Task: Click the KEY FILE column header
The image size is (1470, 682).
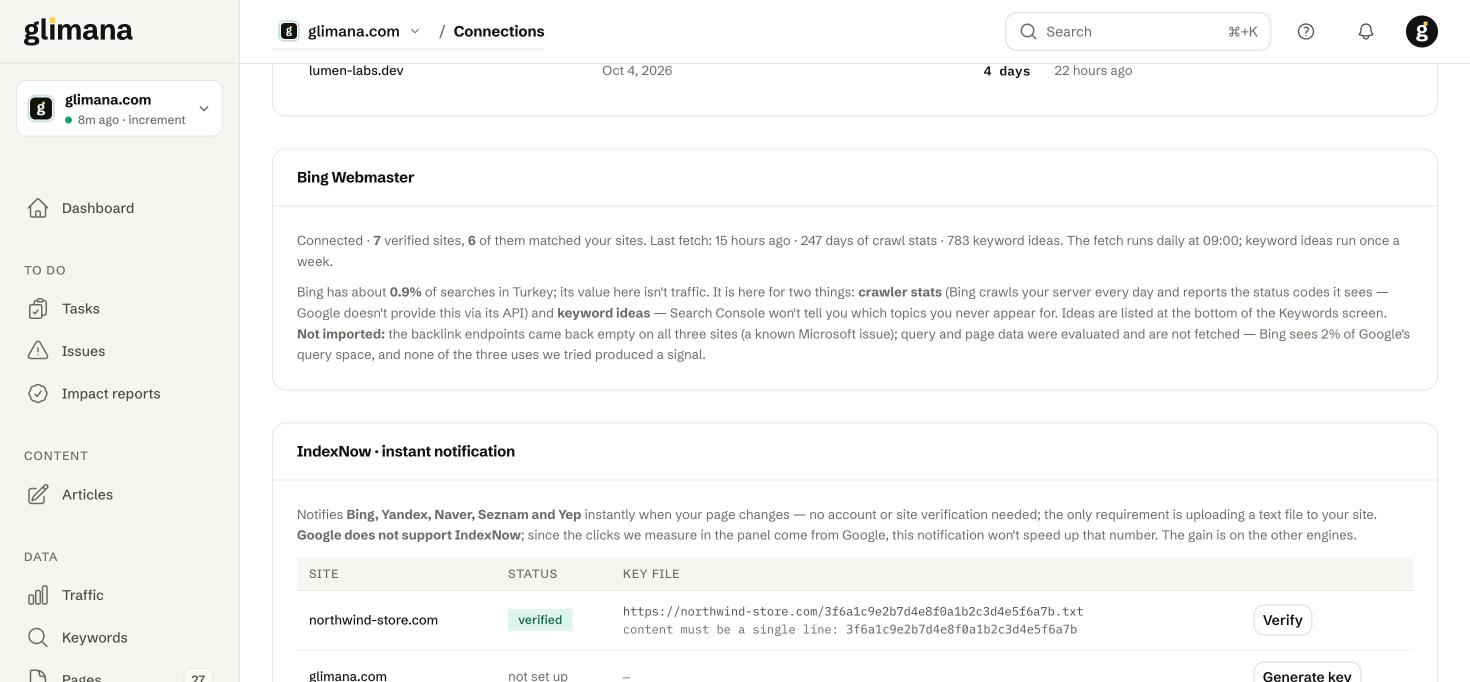Action: click(651, 574)
